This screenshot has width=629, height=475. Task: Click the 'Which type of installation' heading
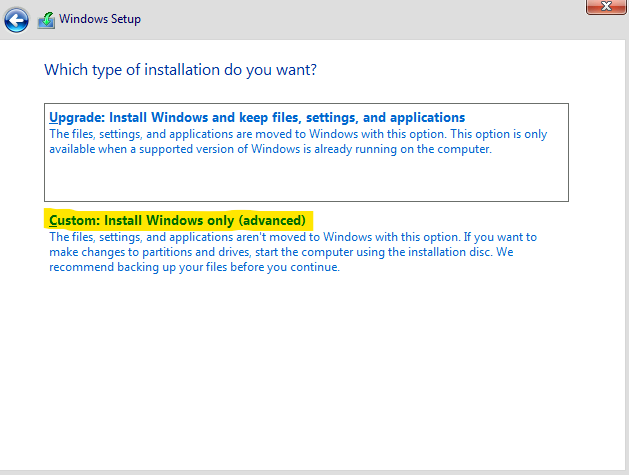[180, 70]
